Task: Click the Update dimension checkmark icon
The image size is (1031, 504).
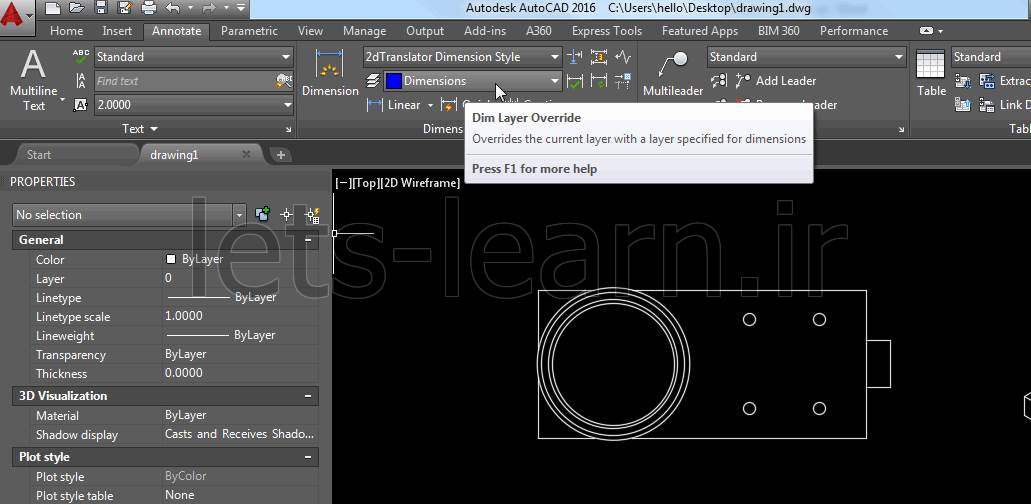Action: (x=574, y=81)
